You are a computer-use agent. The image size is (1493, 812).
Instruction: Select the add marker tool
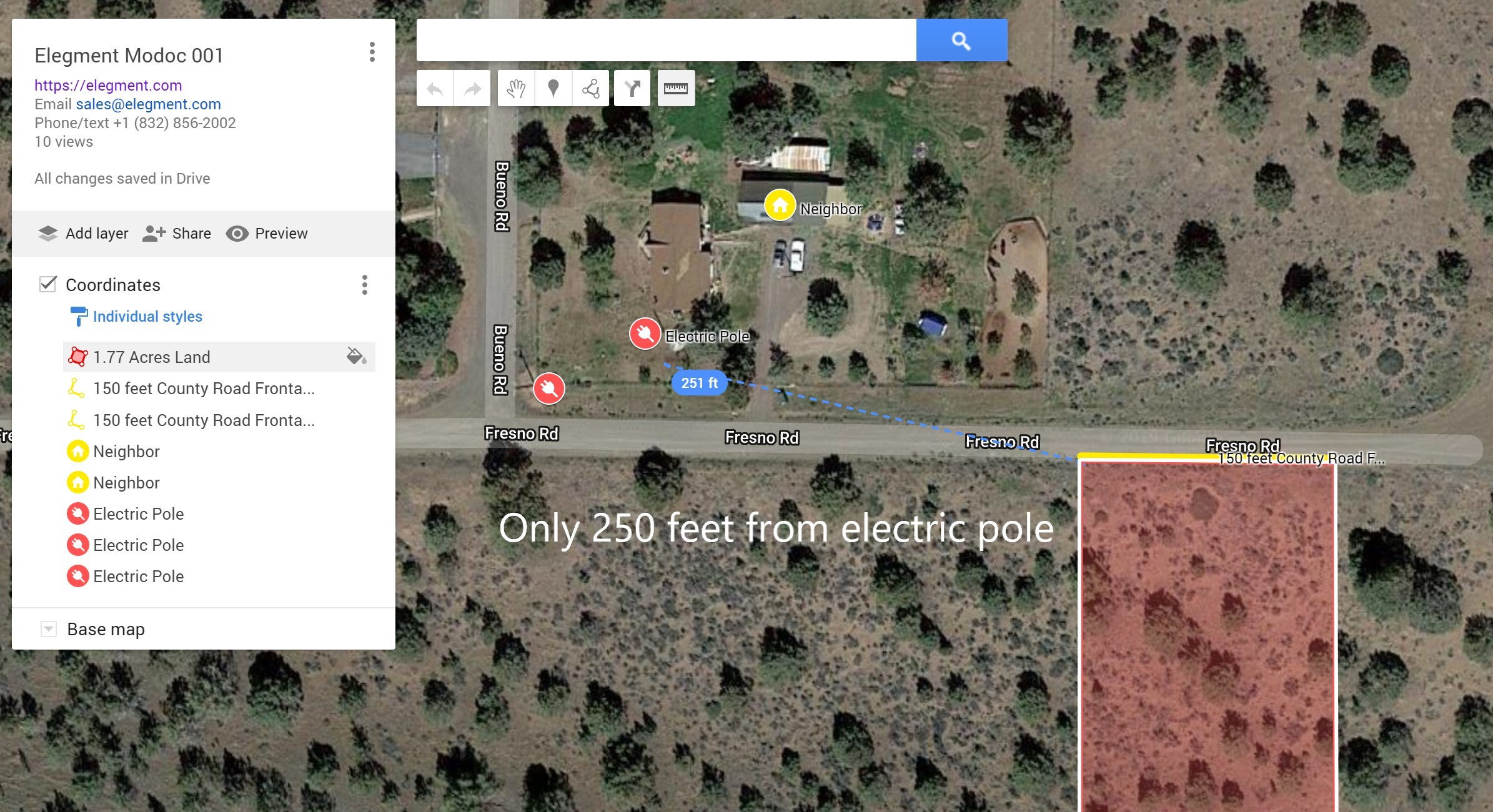click(x=553, y=89)
